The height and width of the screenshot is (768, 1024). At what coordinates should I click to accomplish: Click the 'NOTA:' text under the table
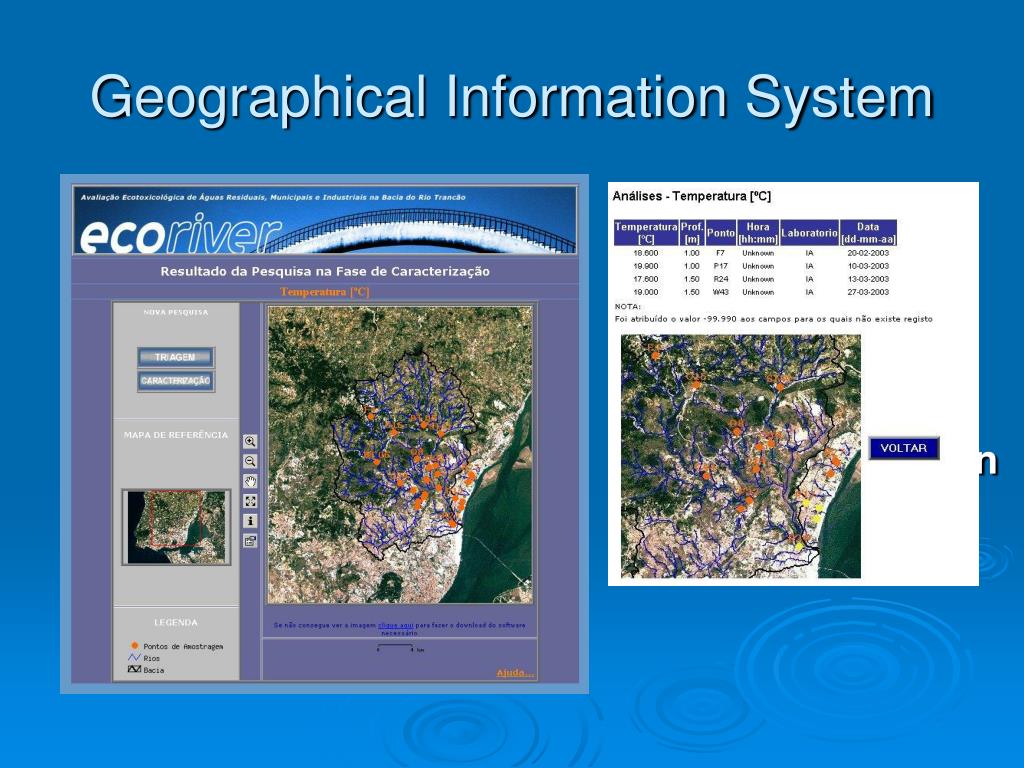628,306
